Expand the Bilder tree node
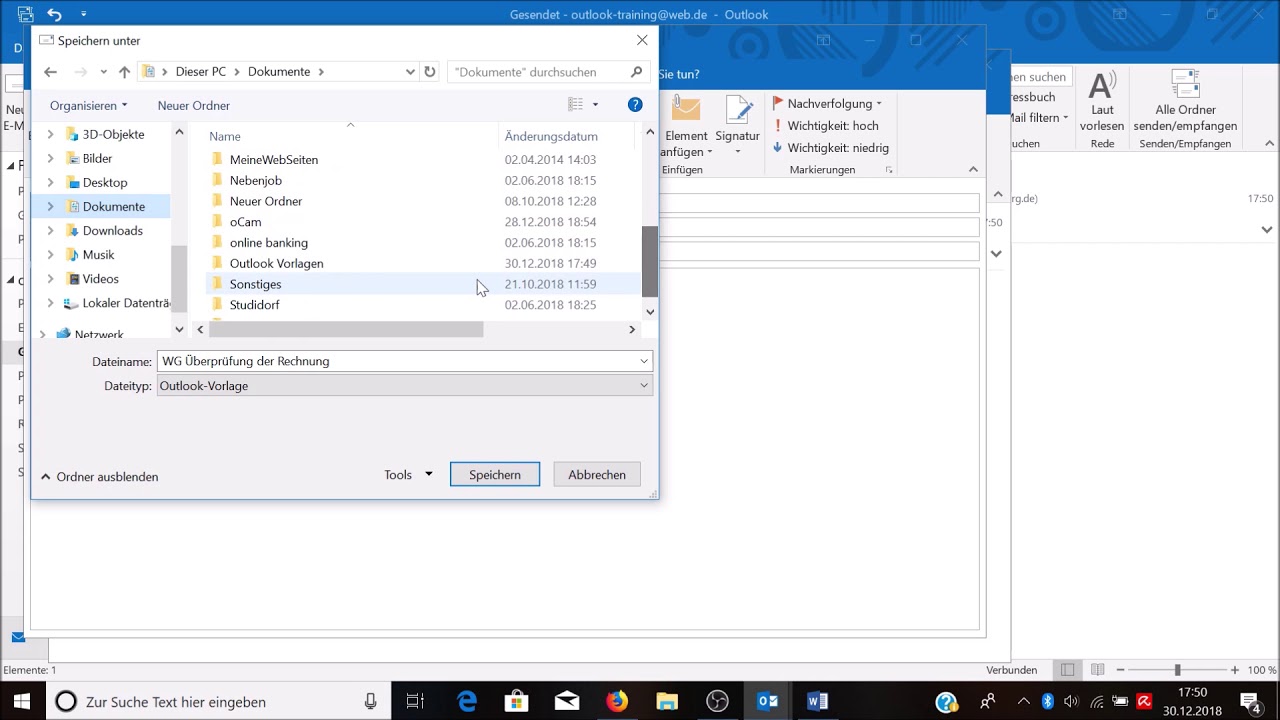Viewport: 1280px width, 720px height. [50, 158]
